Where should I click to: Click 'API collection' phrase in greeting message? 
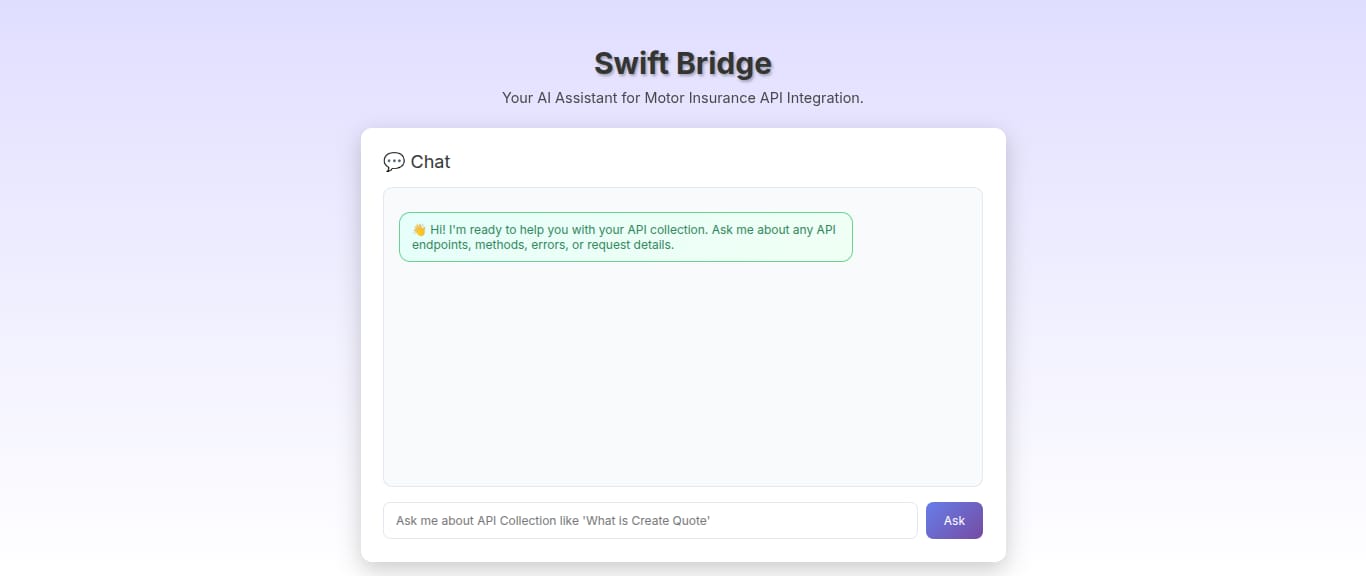point(666,230)
